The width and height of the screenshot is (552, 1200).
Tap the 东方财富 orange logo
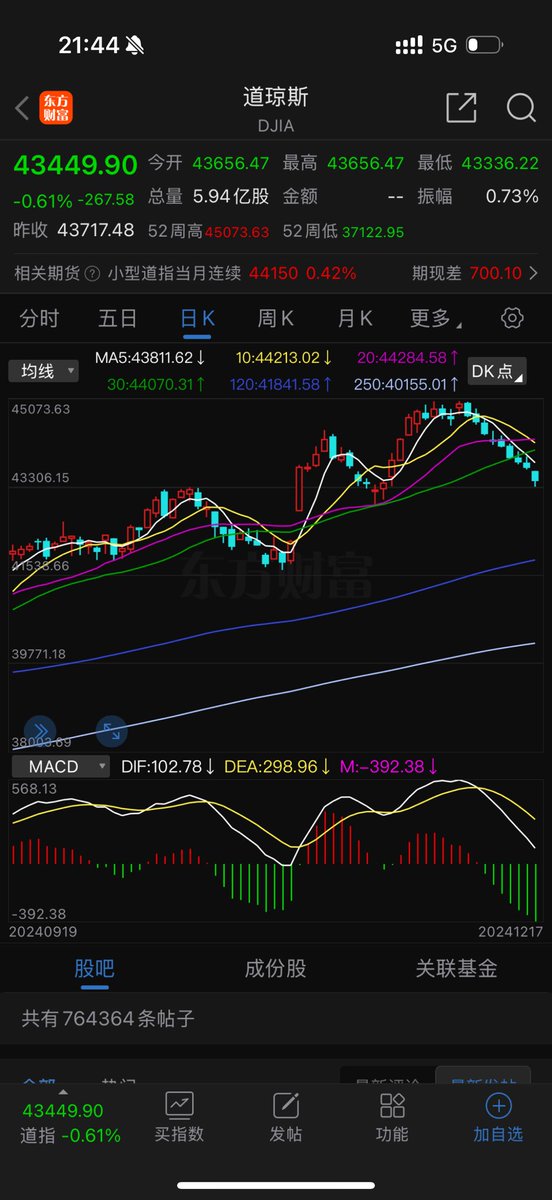coord(56,108)
